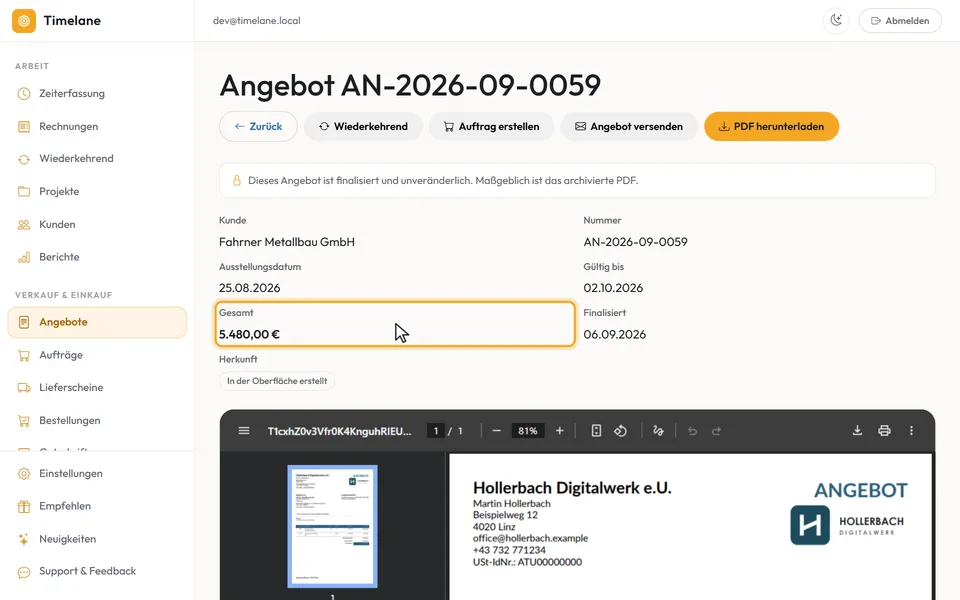Open Einstellungen in sidebar
The height and width of the screenshot is (600, 960).
tap(97, 474)
